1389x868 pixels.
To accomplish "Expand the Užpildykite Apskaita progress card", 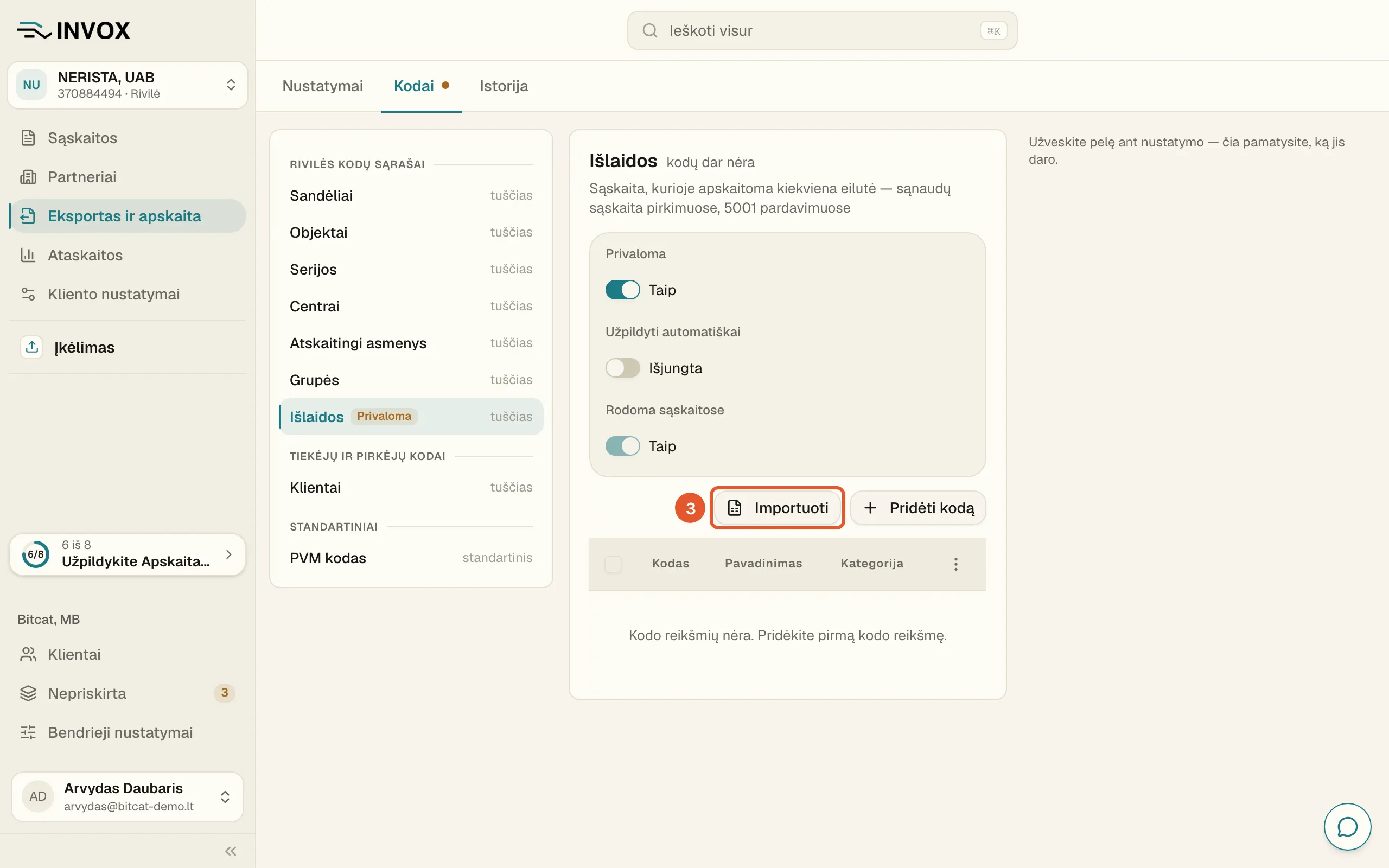I will (128, 554).
